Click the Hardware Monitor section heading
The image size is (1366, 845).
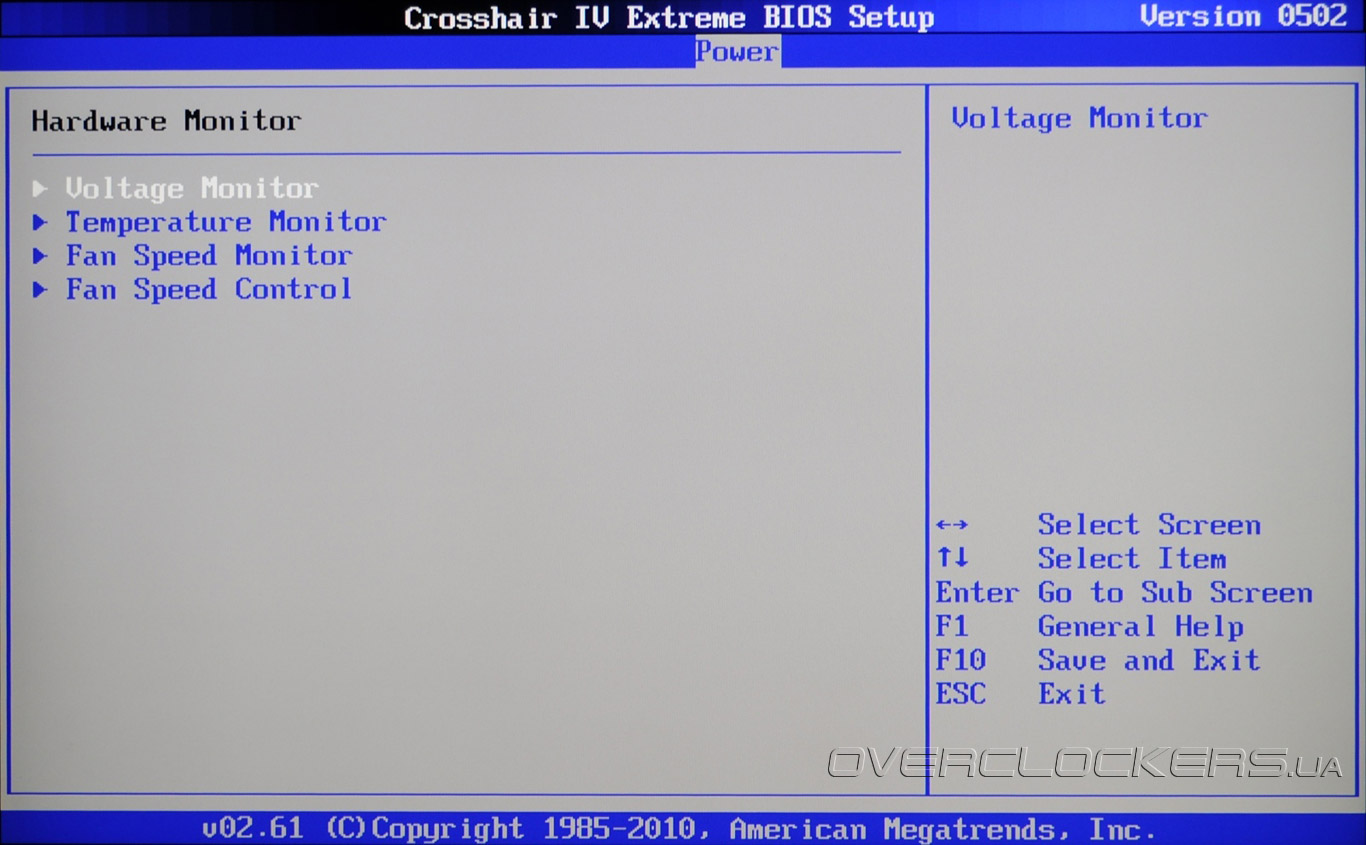point(166,121)
